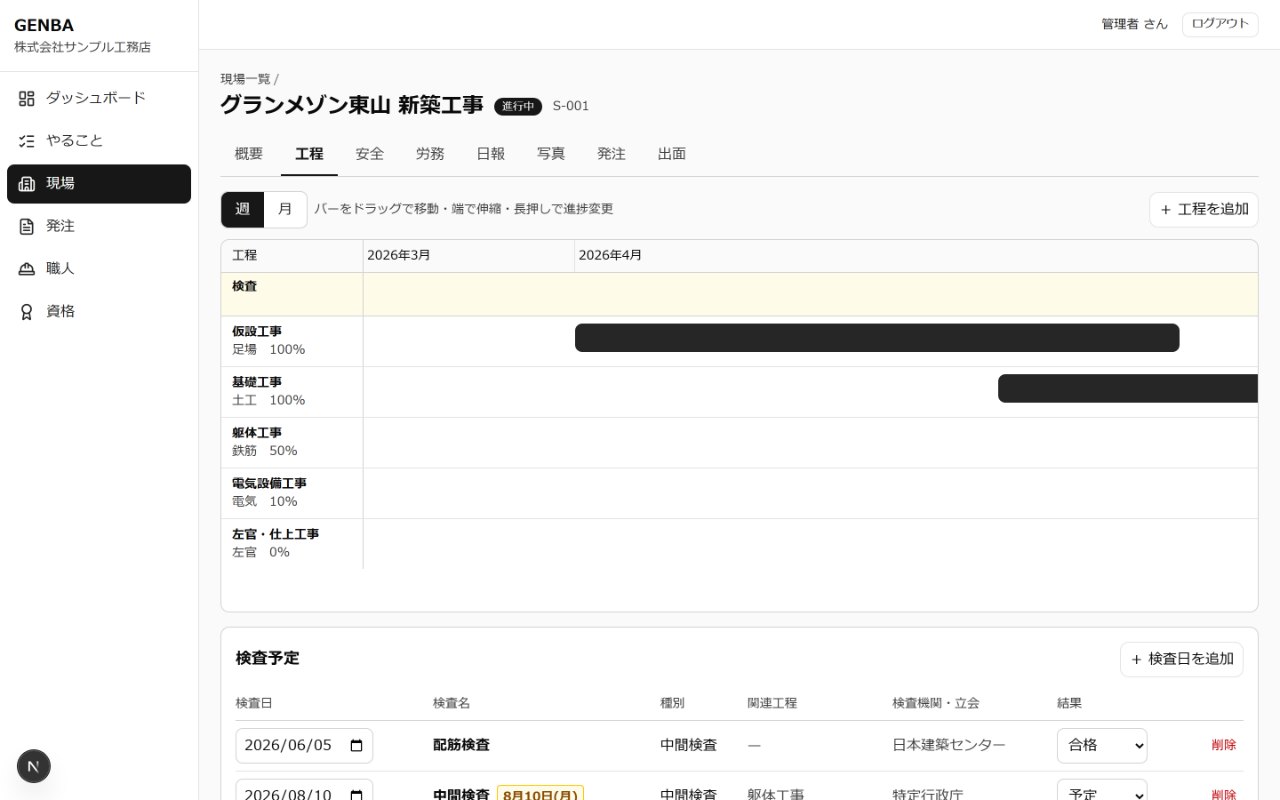1280x800 pixels.
Task: Click the 発注 document icon in sidebar
Action: point(27,226)
